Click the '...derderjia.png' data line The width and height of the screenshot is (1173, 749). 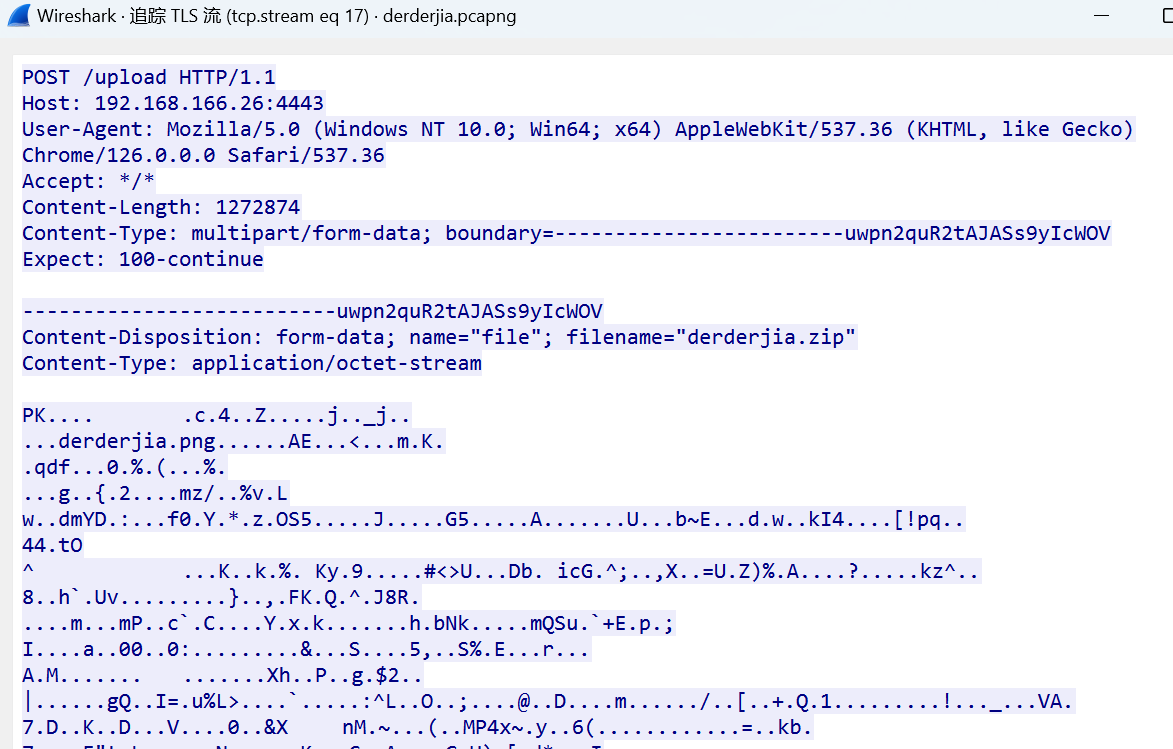tap(233, 441)
